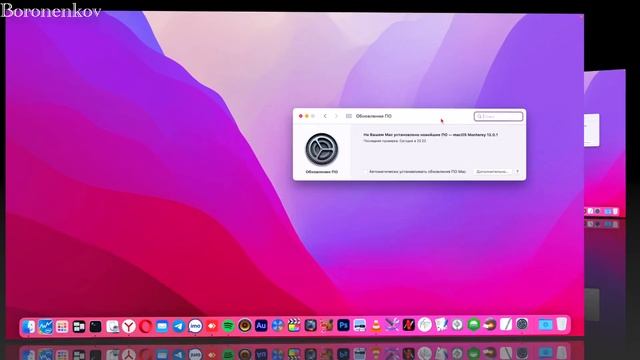This screenshot has width=640, height=360.
Task: Open System Preferences gear in dock
Action: coord(522,324)
